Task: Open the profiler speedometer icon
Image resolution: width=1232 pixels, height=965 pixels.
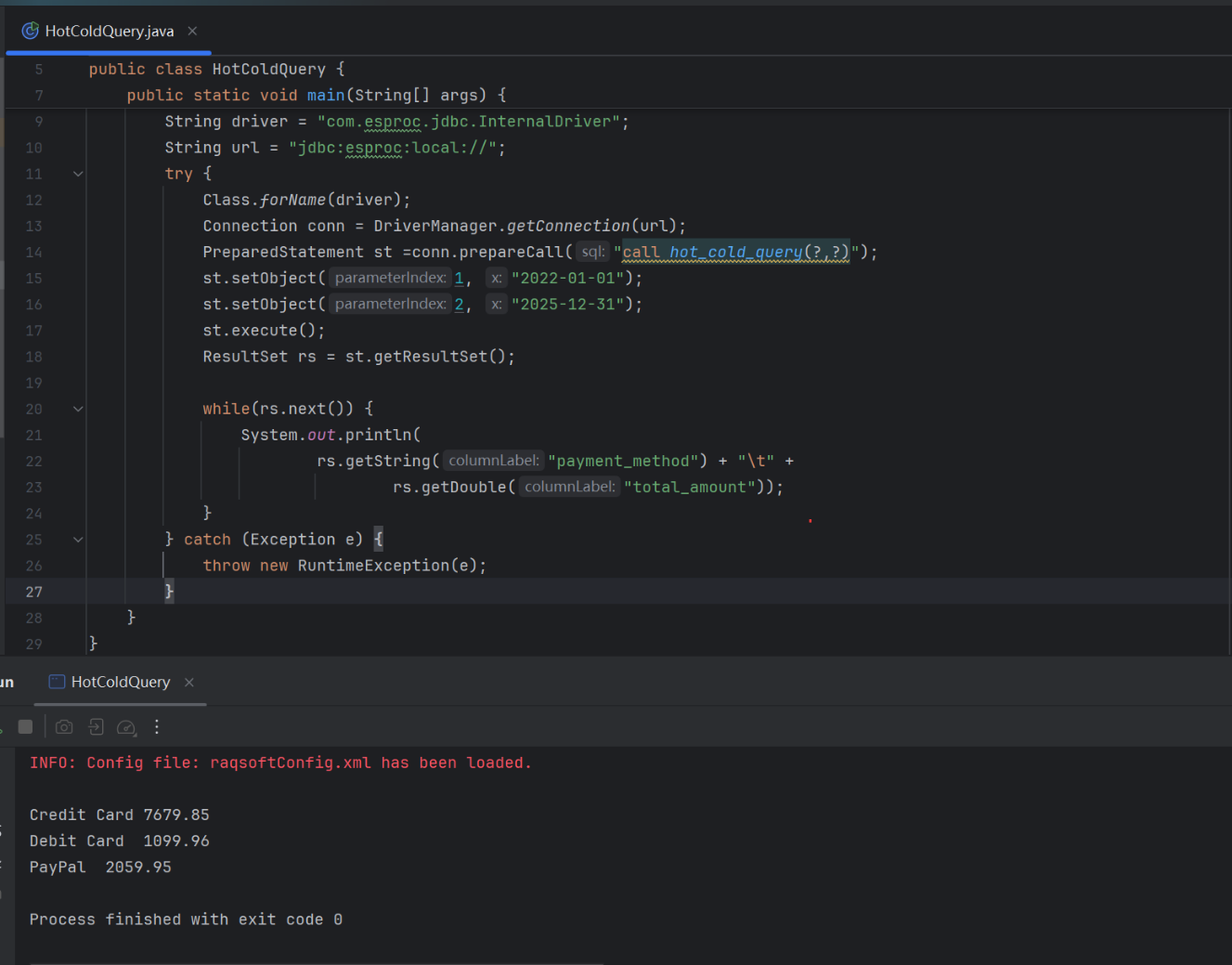Action: (x=126, y=727)
